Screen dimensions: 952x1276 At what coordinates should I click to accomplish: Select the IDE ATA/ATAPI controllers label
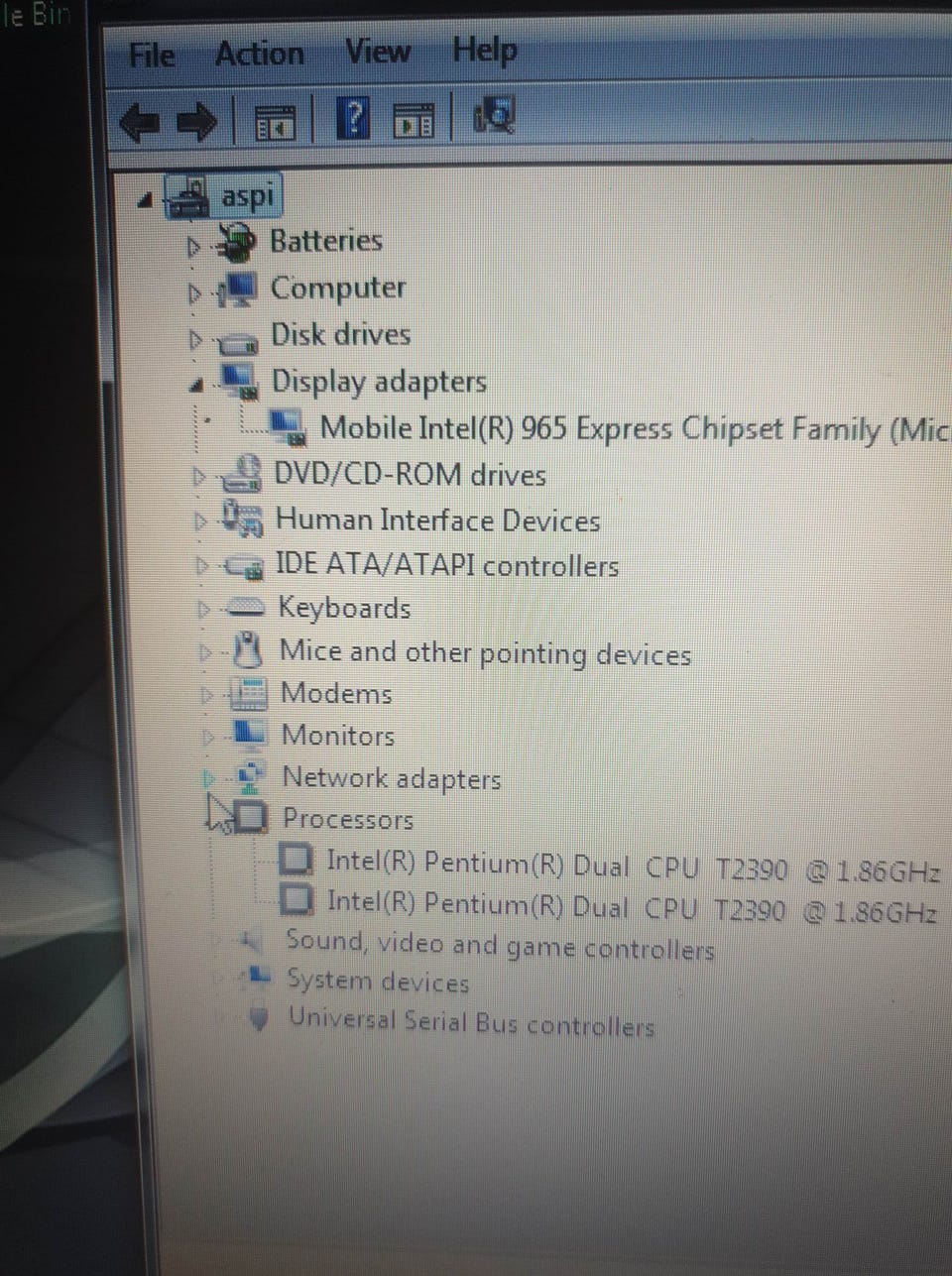click(447, 565)
